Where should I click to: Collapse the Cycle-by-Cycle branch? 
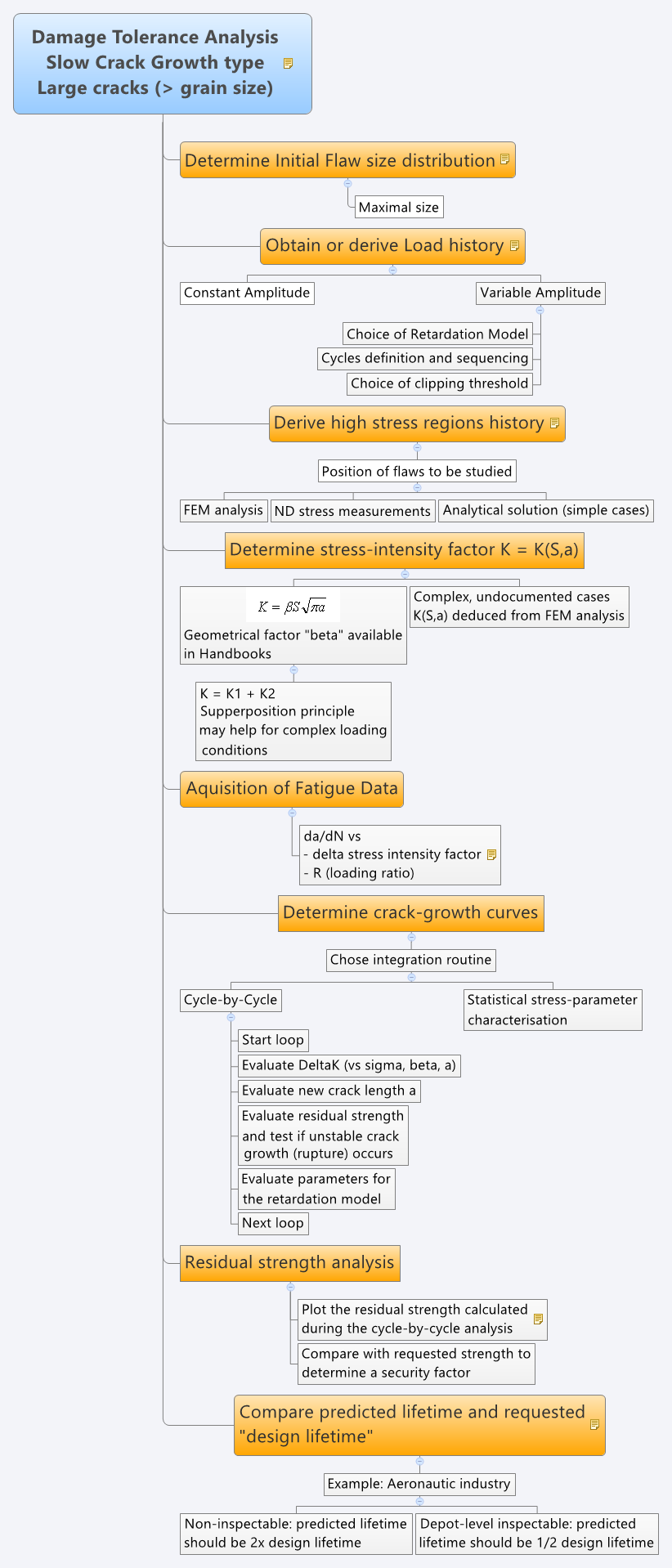pos(231,1017)
